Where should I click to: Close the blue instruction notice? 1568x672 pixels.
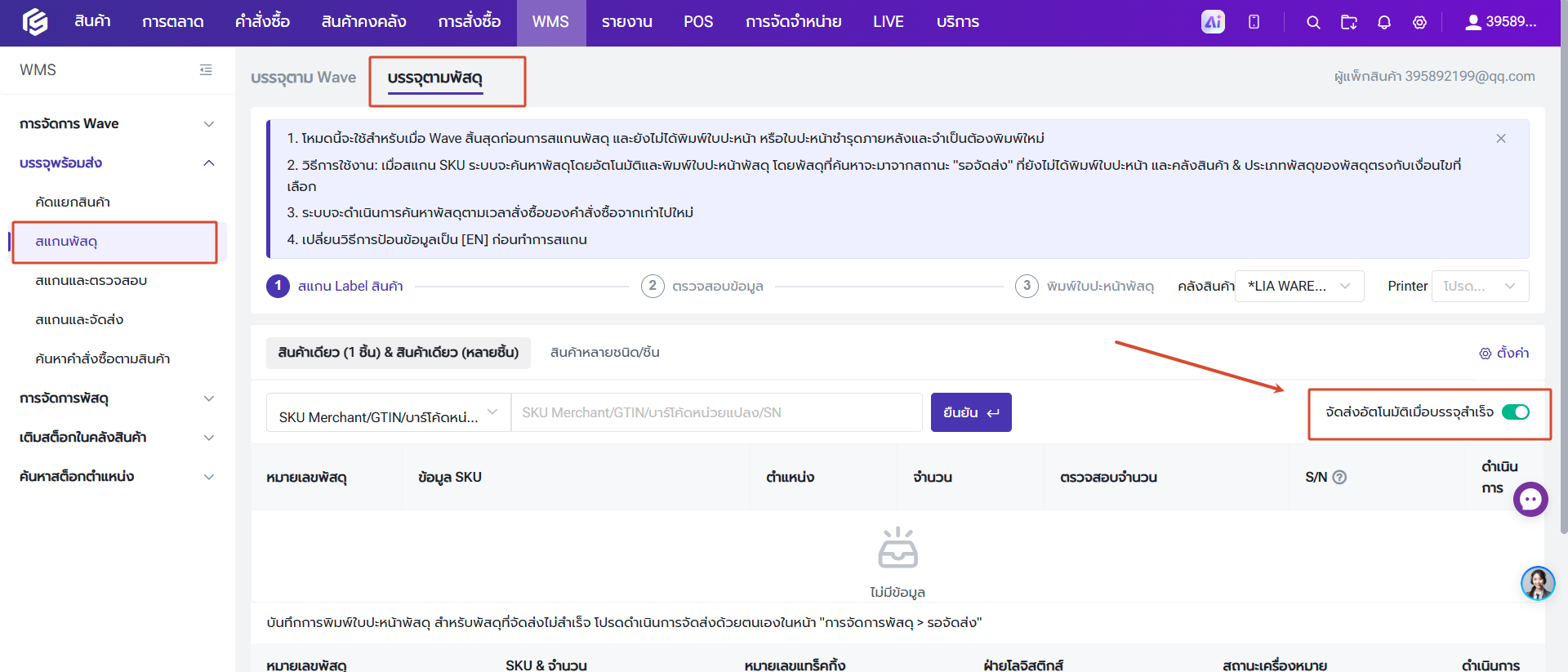point(1501,139)
